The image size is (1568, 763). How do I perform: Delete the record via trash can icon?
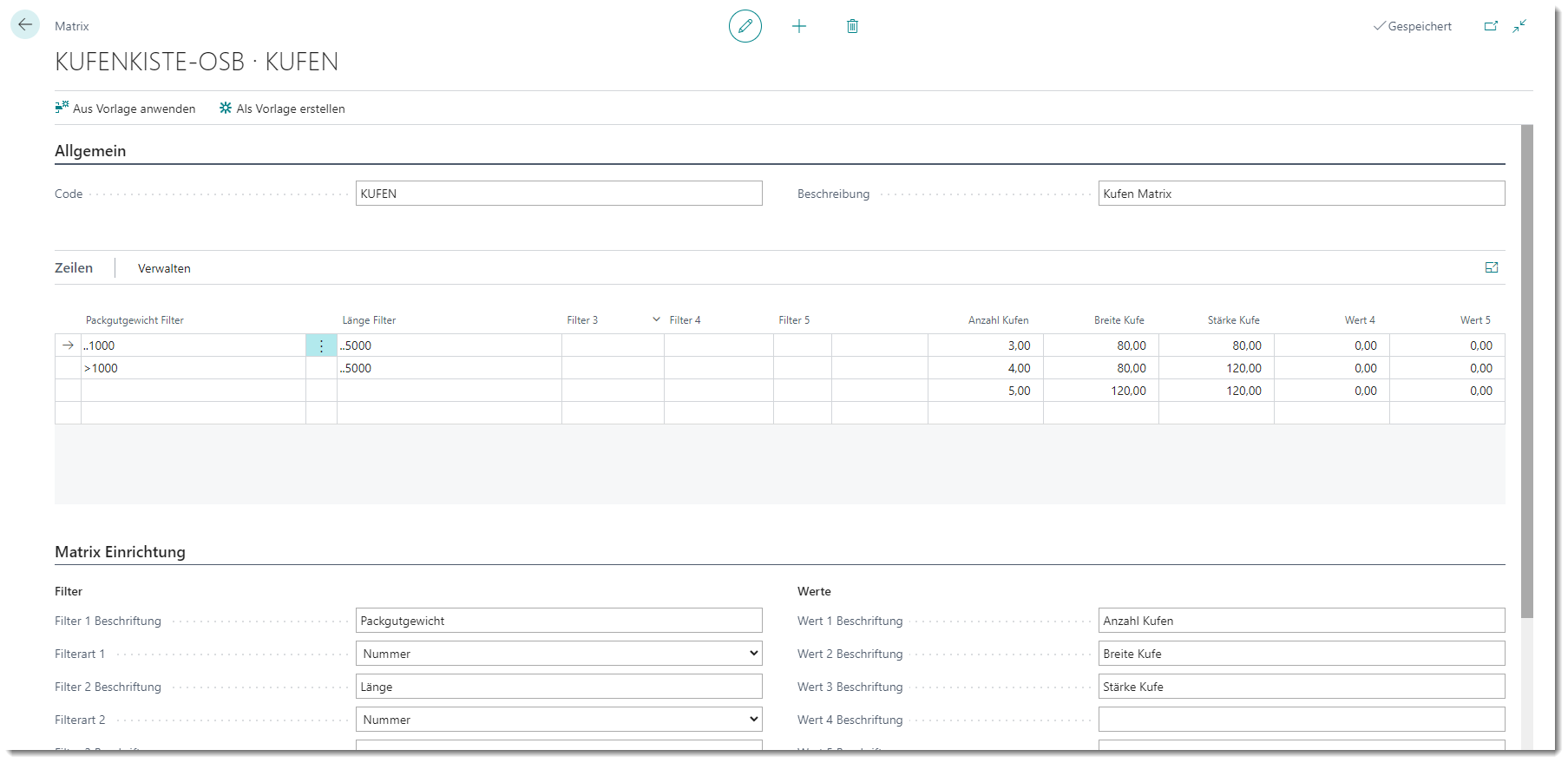[x=852, y=26]
